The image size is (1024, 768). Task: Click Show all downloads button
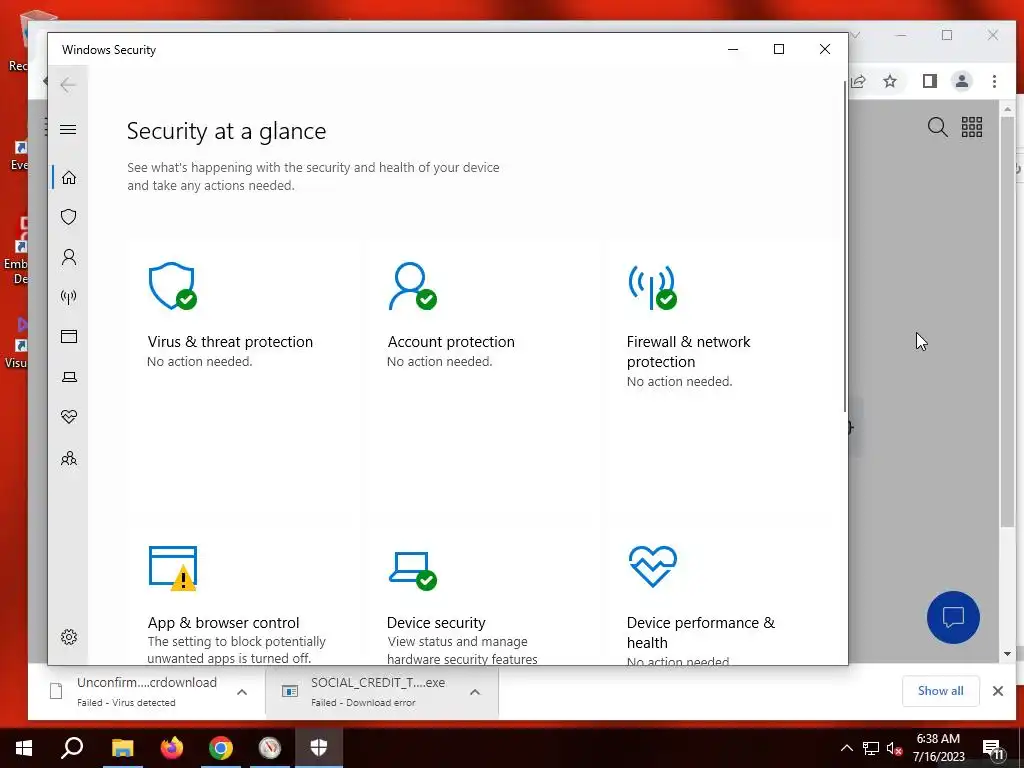point(940,691)
